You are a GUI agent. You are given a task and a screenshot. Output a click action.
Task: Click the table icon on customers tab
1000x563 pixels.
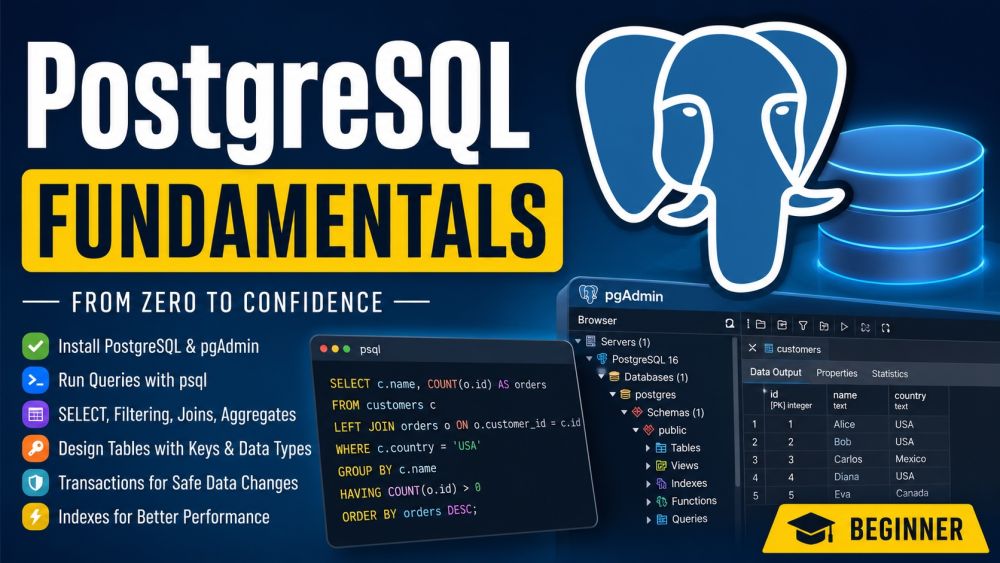768,348
